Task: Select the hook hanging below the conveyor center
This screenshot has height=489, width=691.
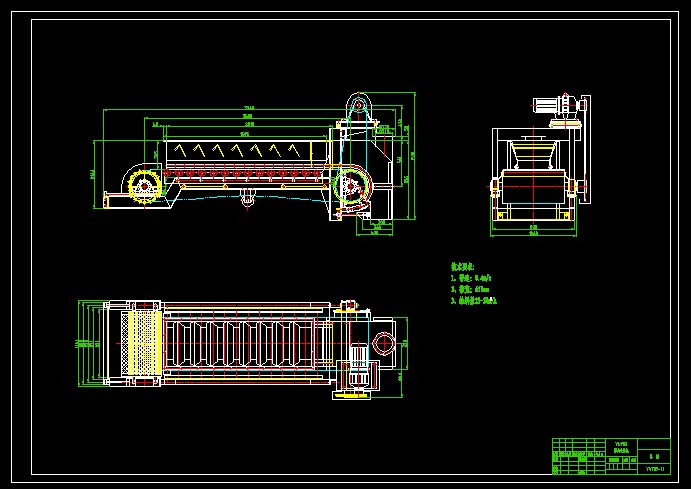Action: (x=246, y=198)
